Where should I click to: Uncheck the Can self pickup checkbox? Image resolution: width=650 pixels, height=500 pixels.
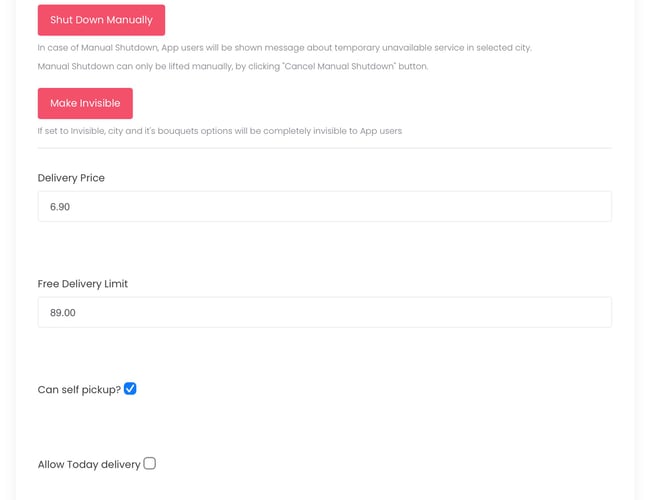coord(130,389)
